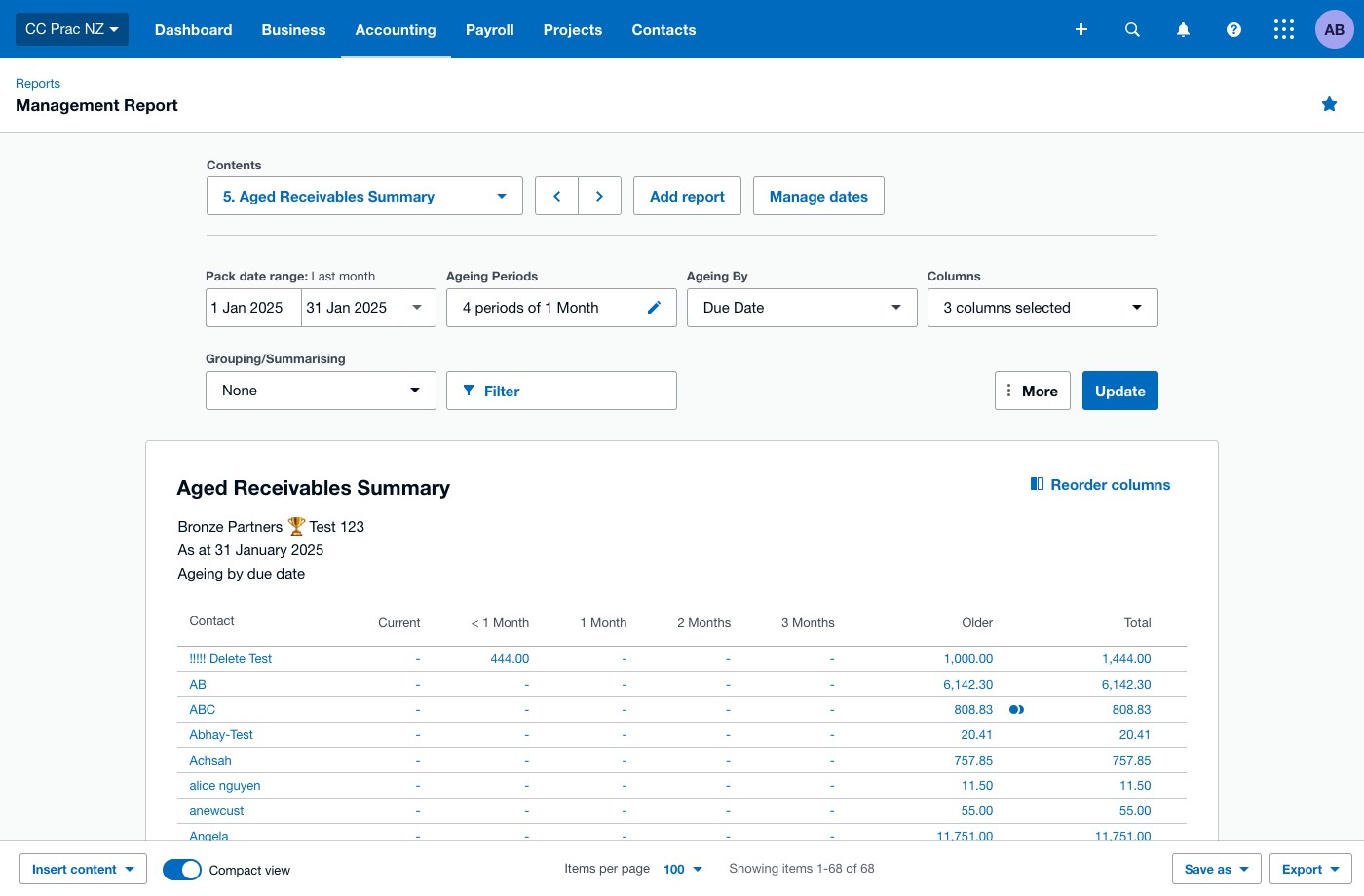Open the help question mark icon

pyautogui.click(x=1233, y=29)
